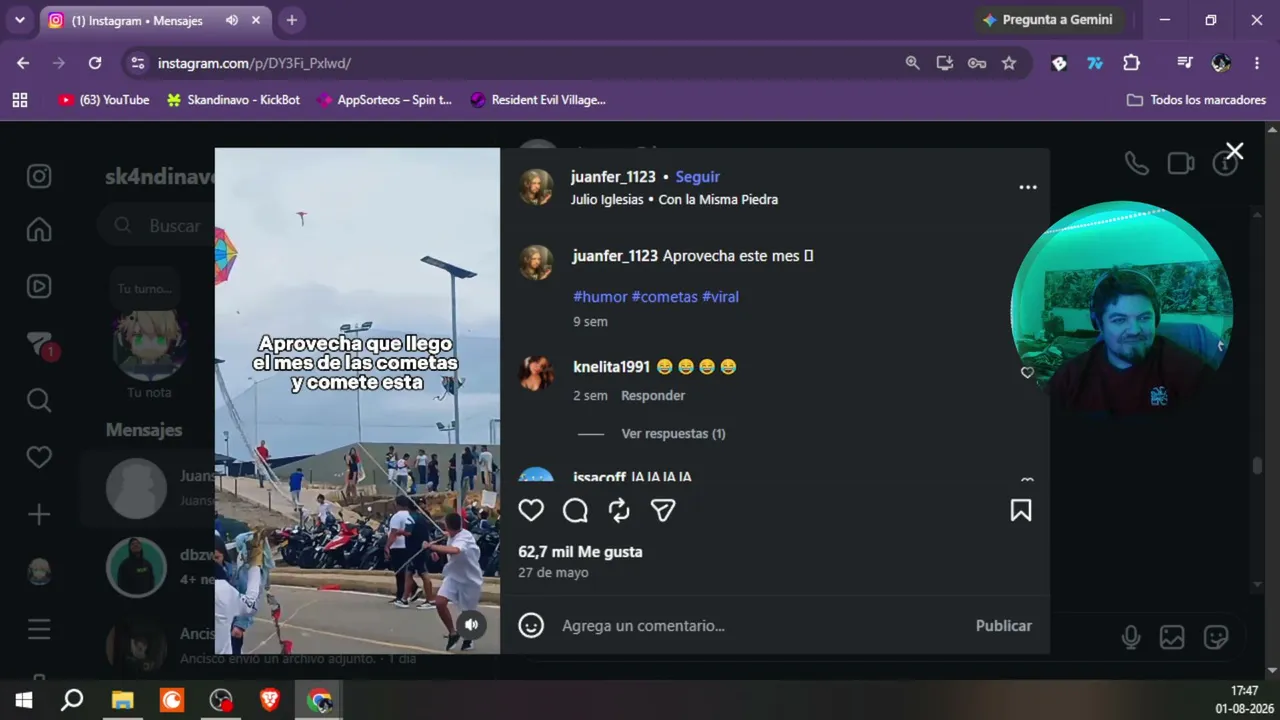1280x720 pixels.
Task: Follow juanfer_1123 with the Seguir button
Action: tap(697, 177)
